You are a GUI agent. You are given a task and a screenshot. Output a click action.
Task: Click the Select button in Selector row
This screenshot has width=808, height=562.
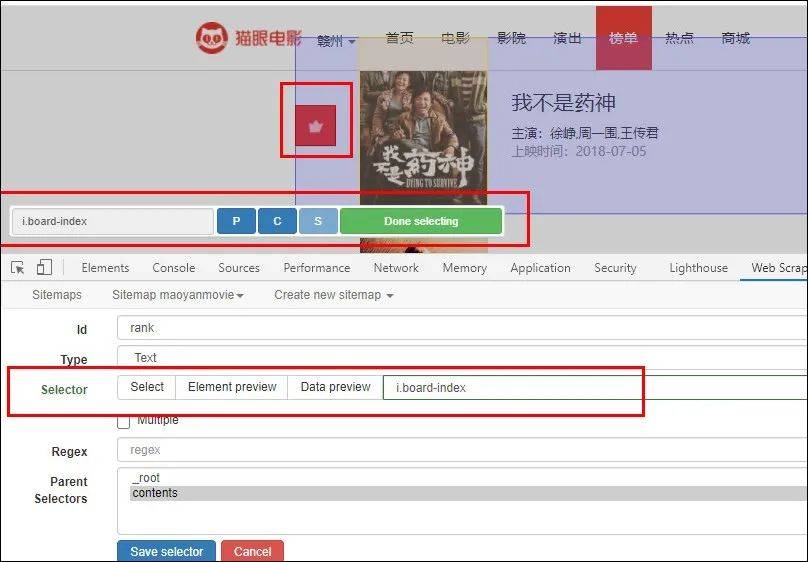pyautogui.click(x=147, y=387)
